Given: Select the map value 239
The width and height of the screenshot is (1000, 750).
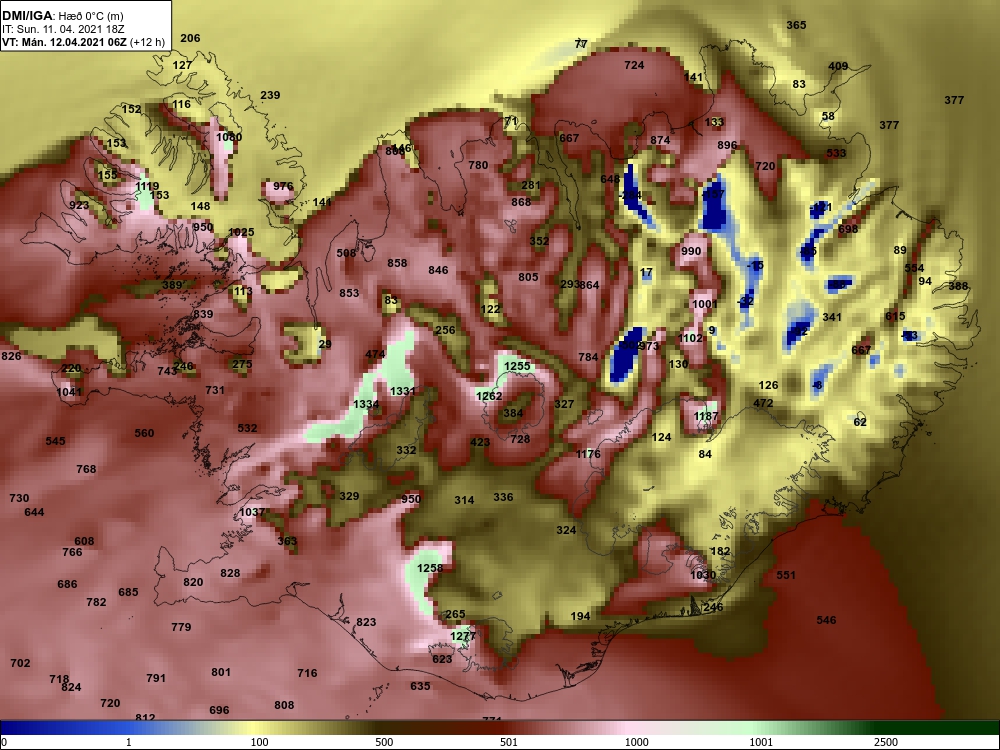Looking at the screenshot, I should pyautogui.click(x=270, y=96).
